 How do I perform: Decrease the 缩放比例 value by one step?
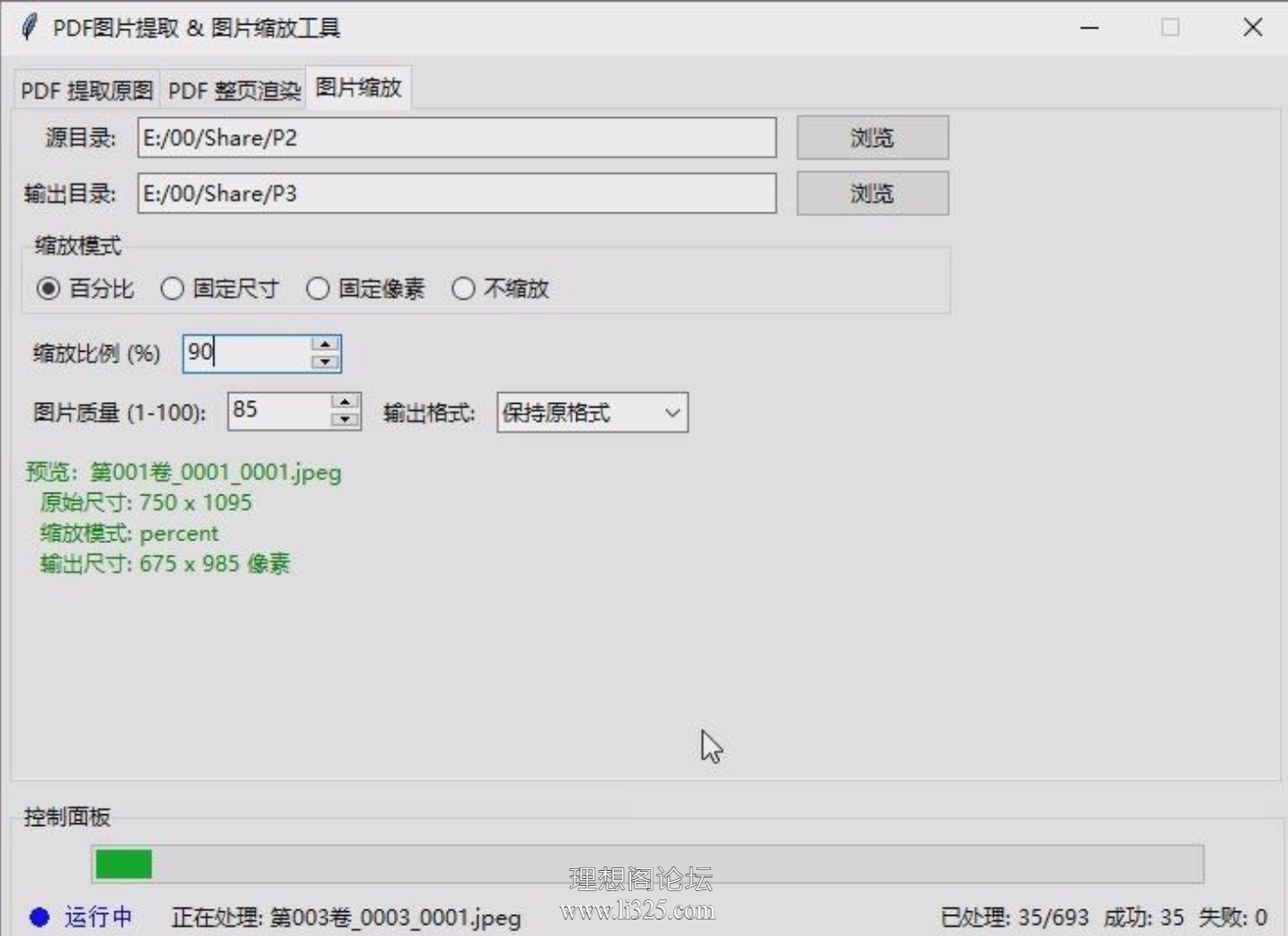(x=325, y=362)
